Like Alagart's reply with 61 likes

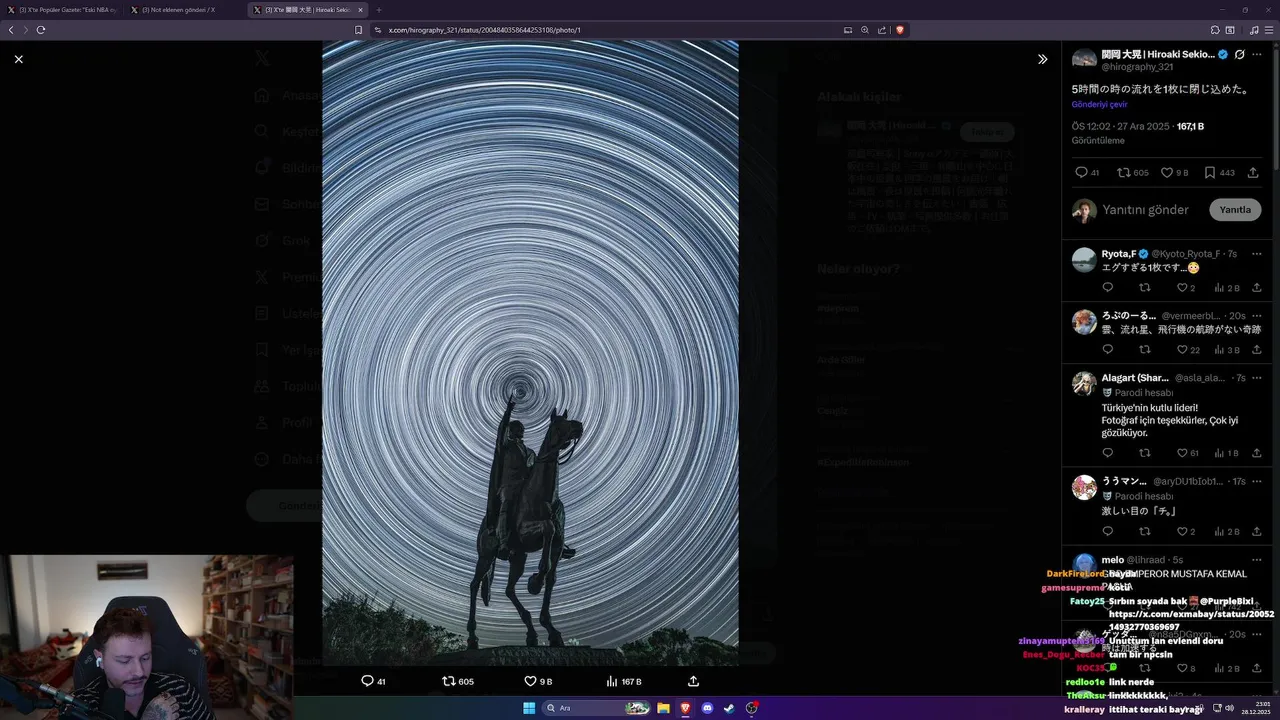(x=1182, y=453)
